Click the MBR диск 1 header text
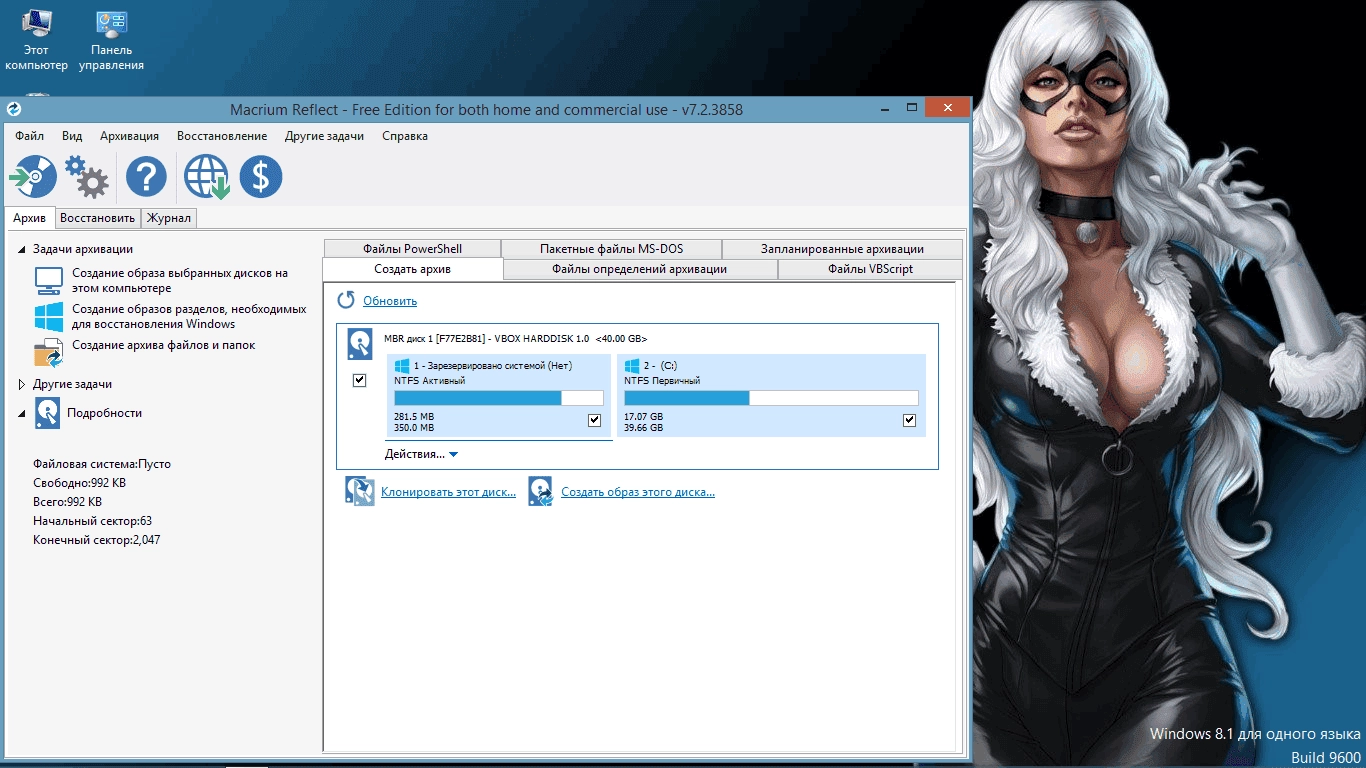 click(x=515, y=338)
